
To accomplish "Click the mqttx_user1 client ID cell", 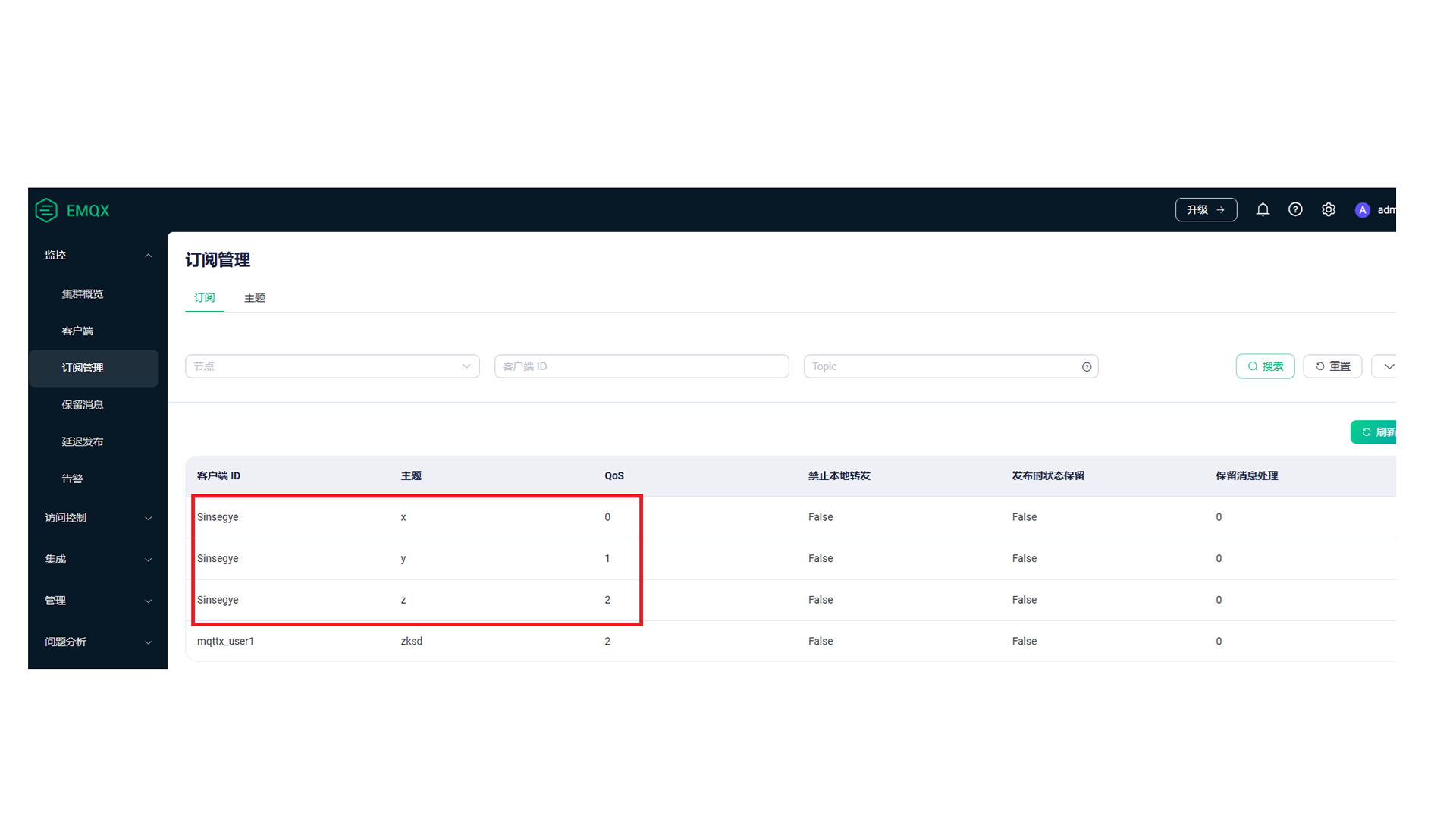I will 225,642.
